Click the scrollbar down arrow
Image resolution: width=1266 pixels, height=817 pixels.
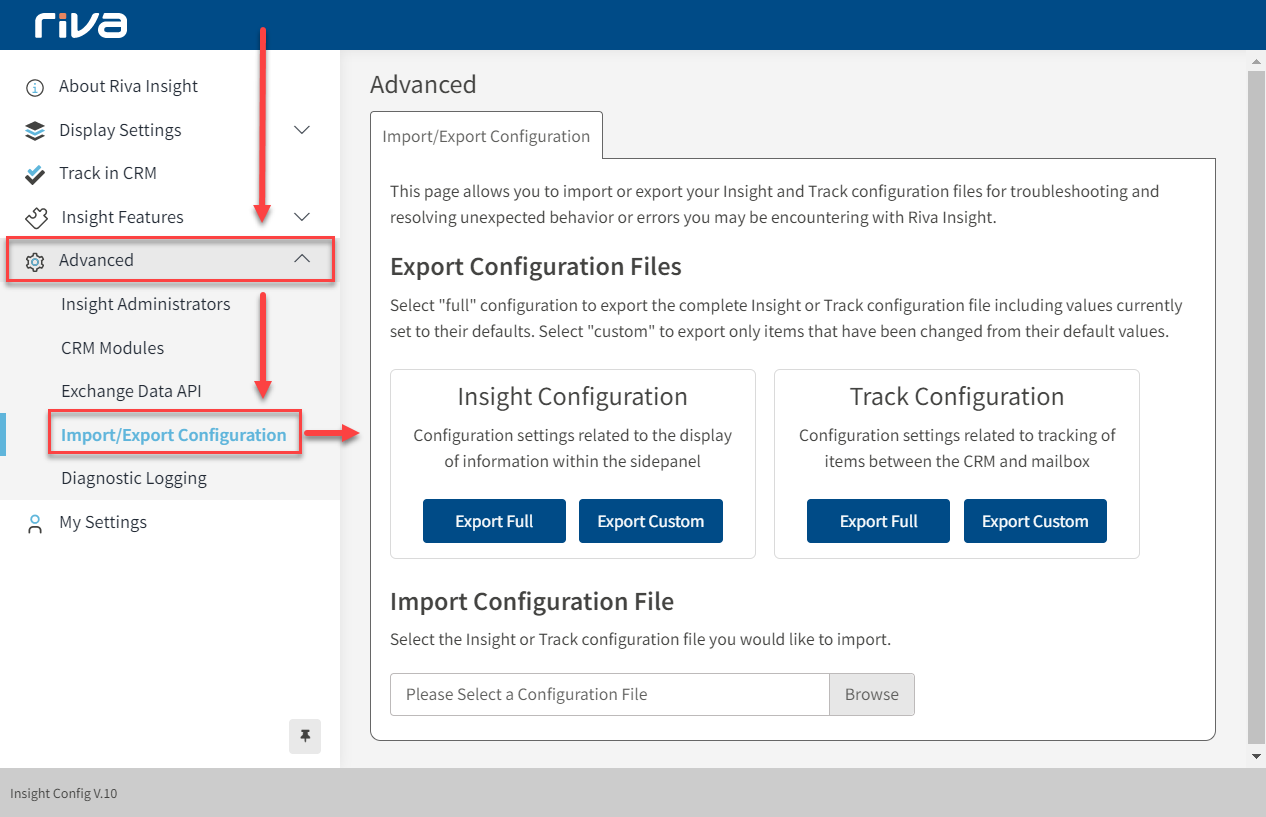tap(1257, 757)
